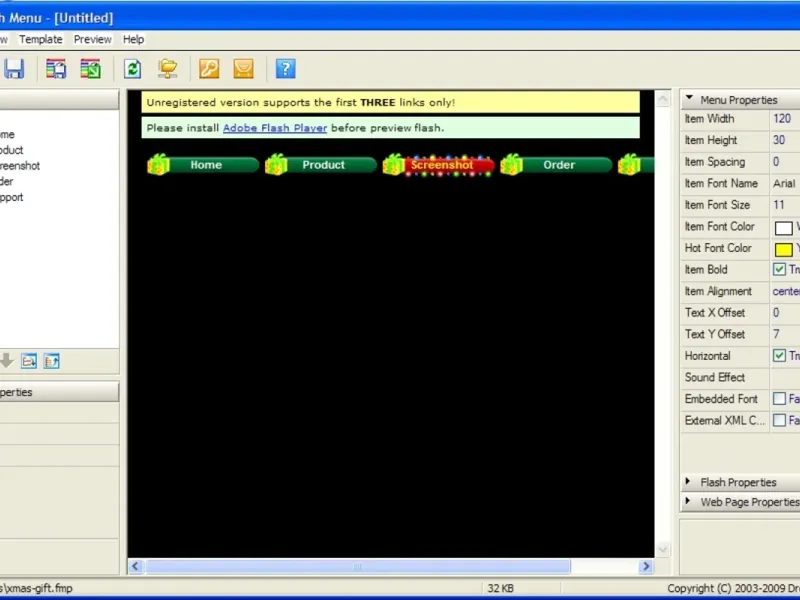Click the preview vertical scrollbar down arrow

pyautogui.click(x=663, y=549)
